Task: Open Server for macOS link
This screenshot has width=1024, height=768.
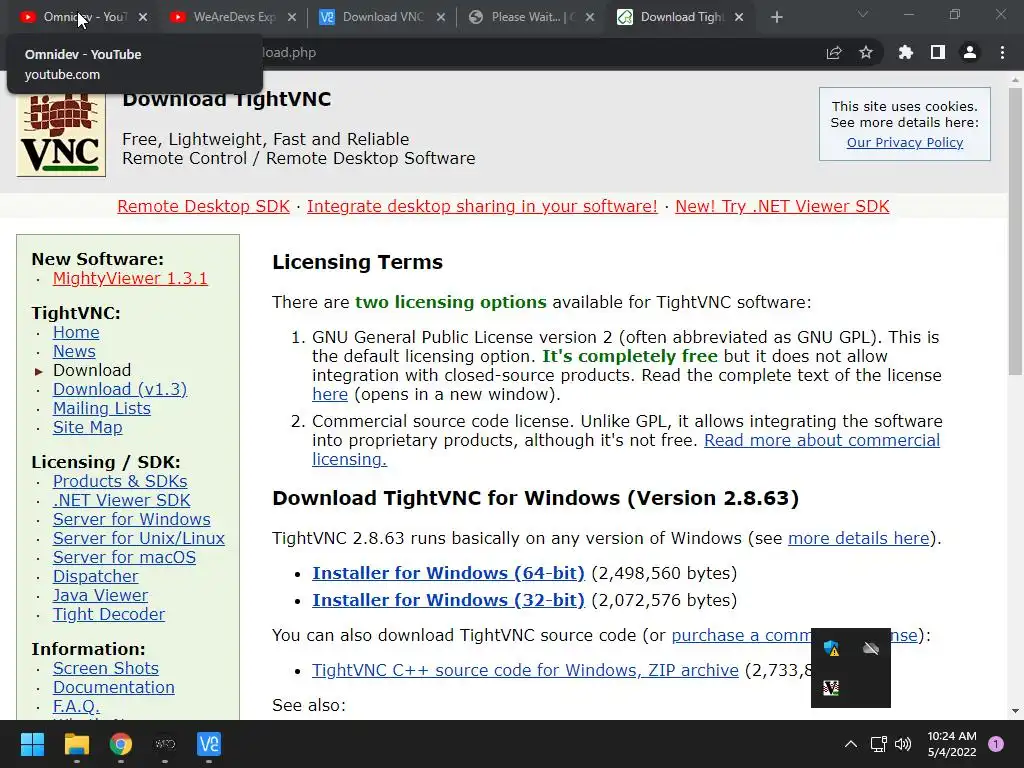Action: point(124,557)
